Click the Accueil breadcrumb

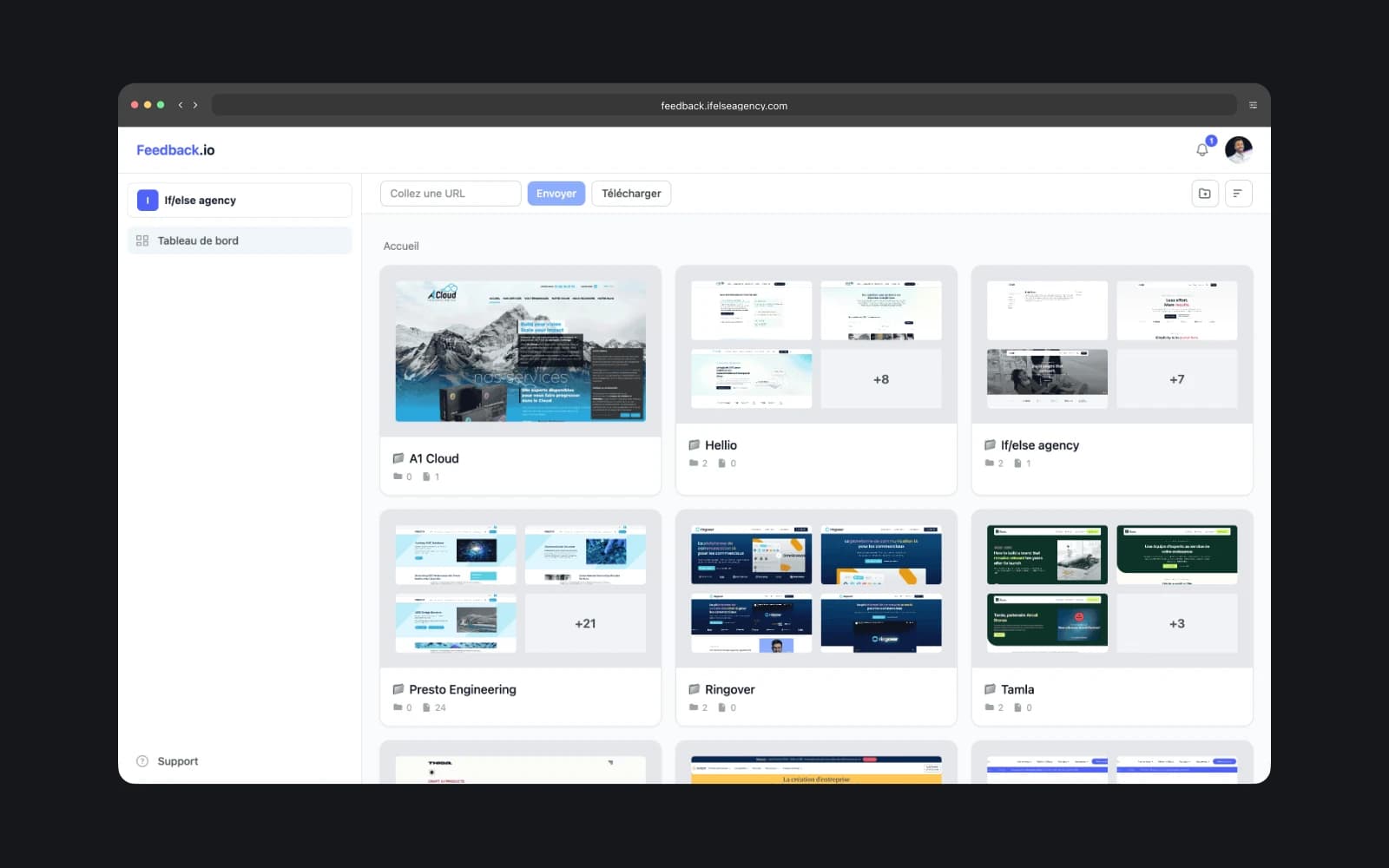tap(401, 246)
